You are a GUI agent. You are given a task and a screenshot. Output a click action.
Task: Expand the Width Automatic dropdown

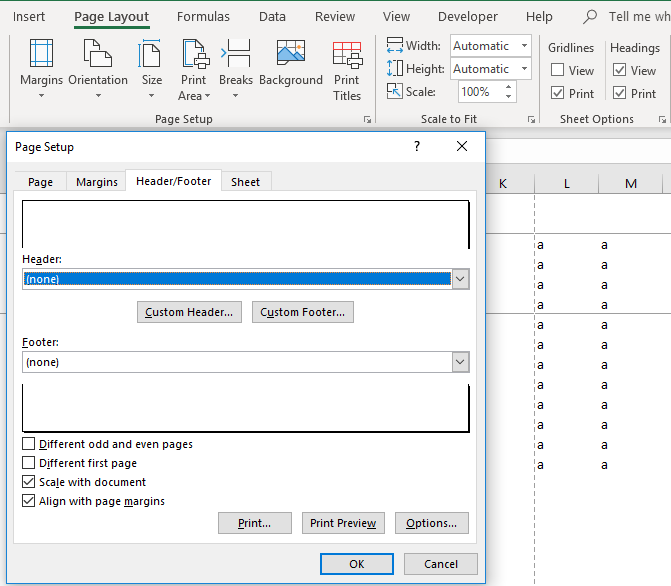pyautogui.click(x=524, y=45)
